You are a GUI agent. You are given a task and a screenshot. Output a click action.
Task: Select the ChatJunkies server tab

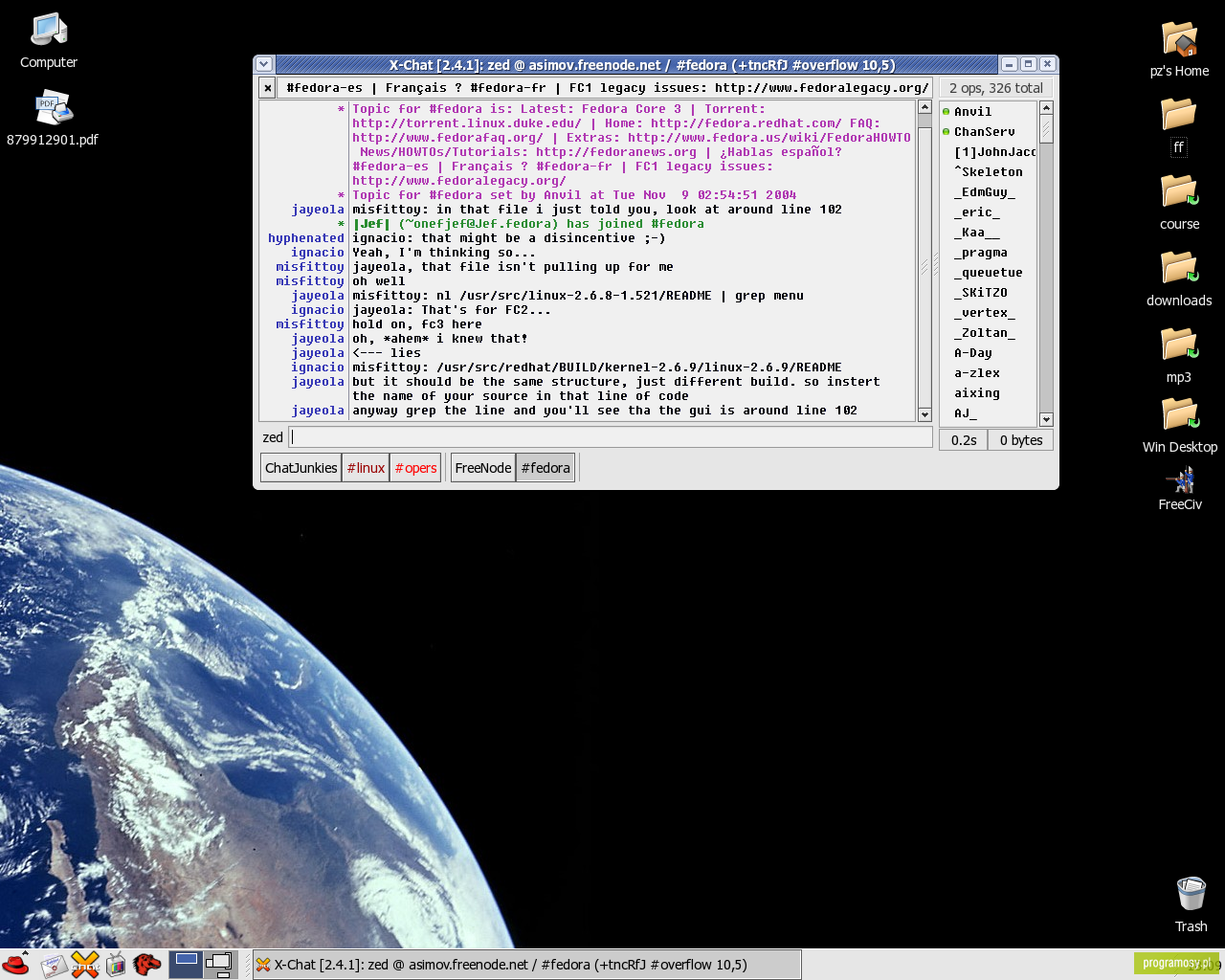click(x=301, y=468)
